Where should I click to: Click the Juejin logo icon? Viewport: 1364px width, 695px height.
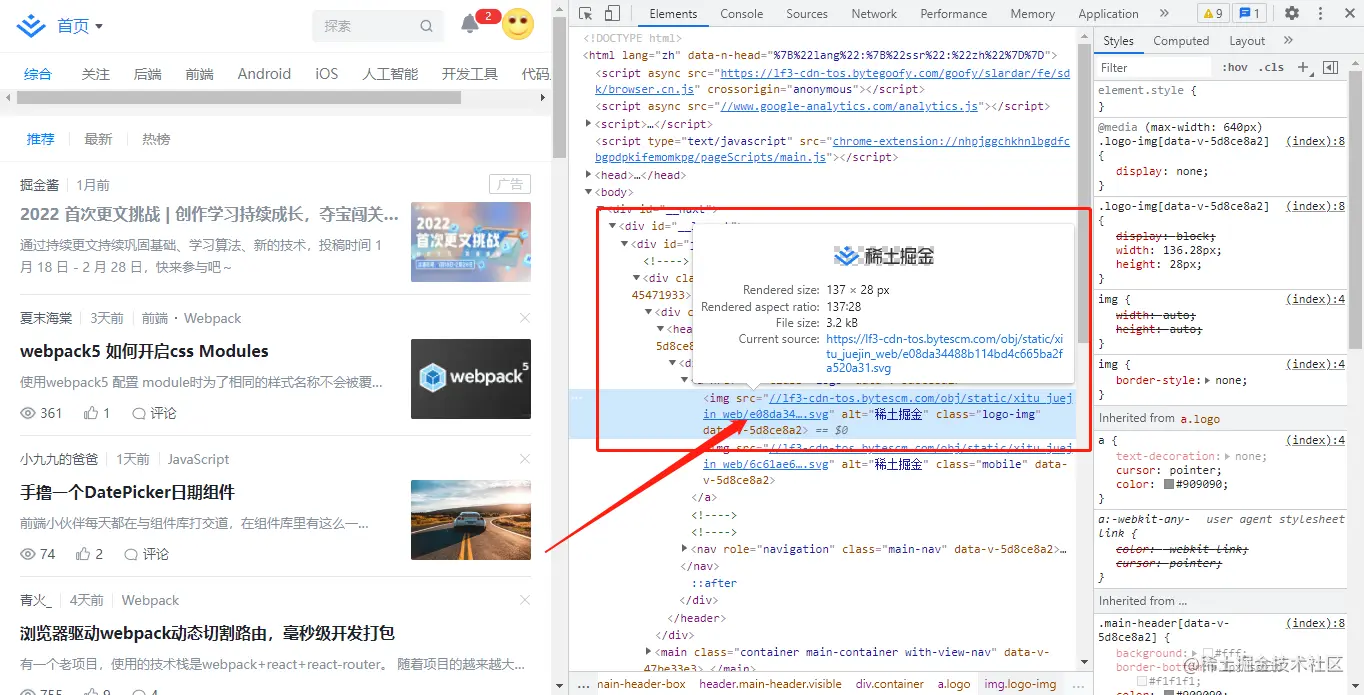(x=31, y=25)
